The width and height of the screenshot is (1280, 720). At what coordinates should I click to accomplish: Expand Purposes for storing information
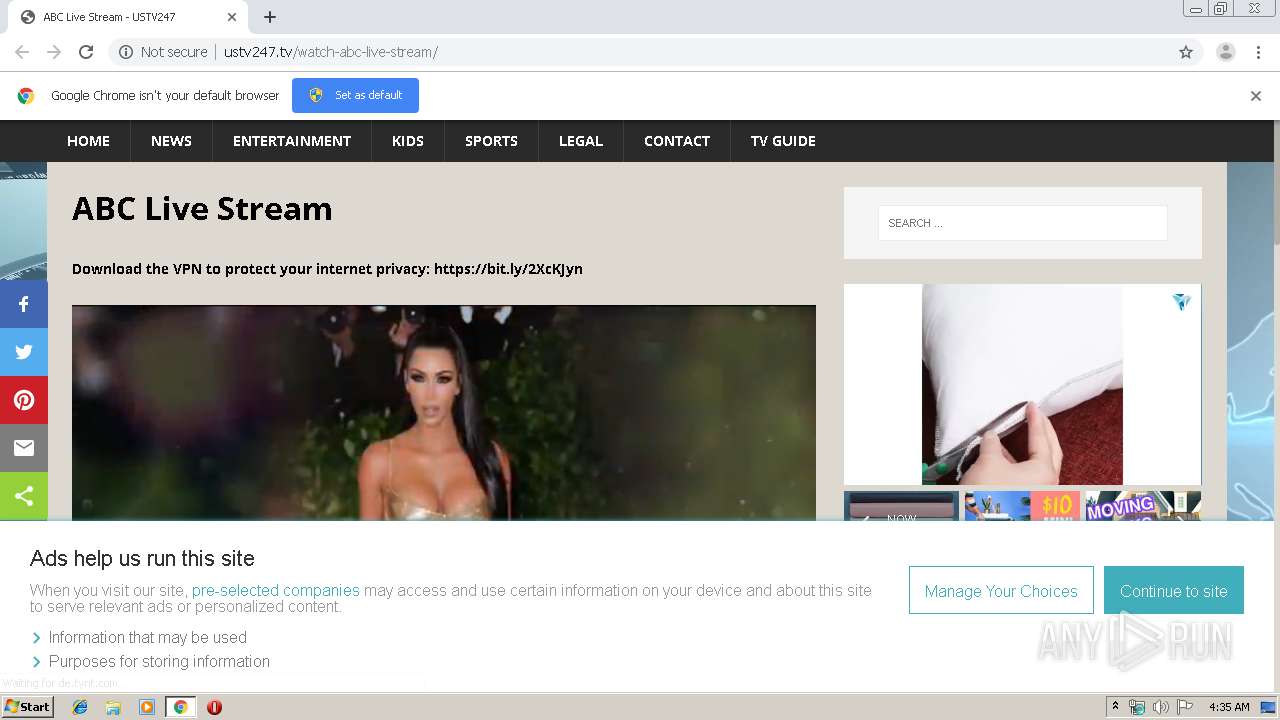coord(159,661)
